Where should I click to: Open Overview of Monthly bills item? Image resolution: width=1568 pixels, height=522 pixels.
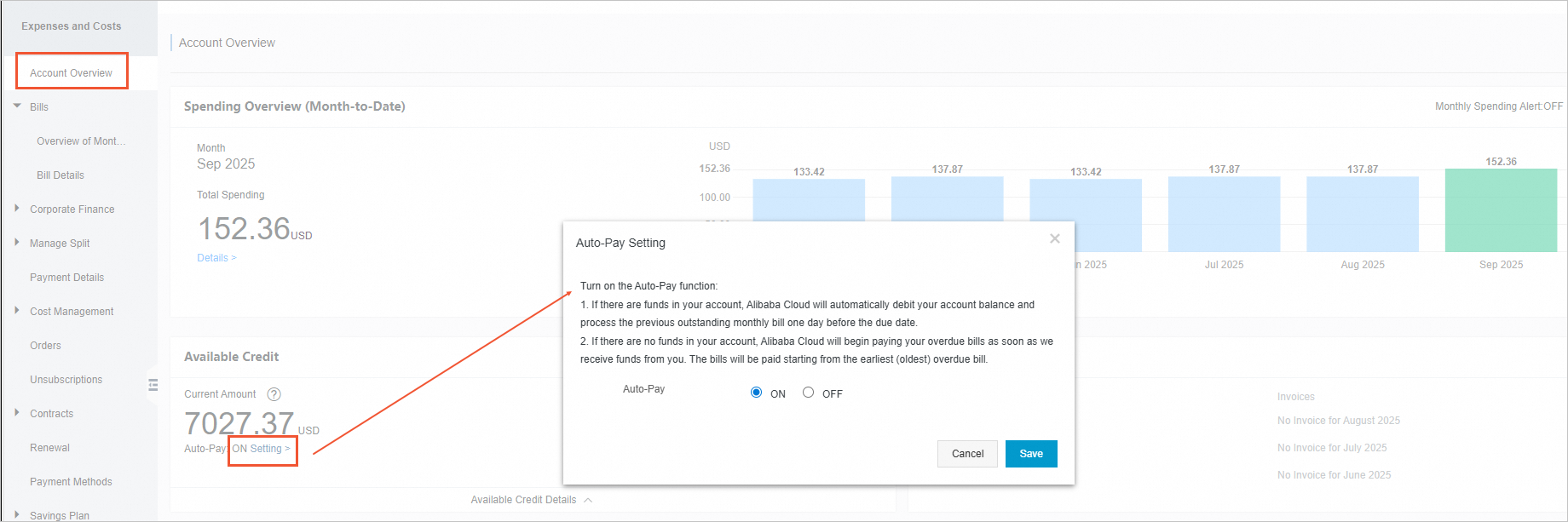81,141
